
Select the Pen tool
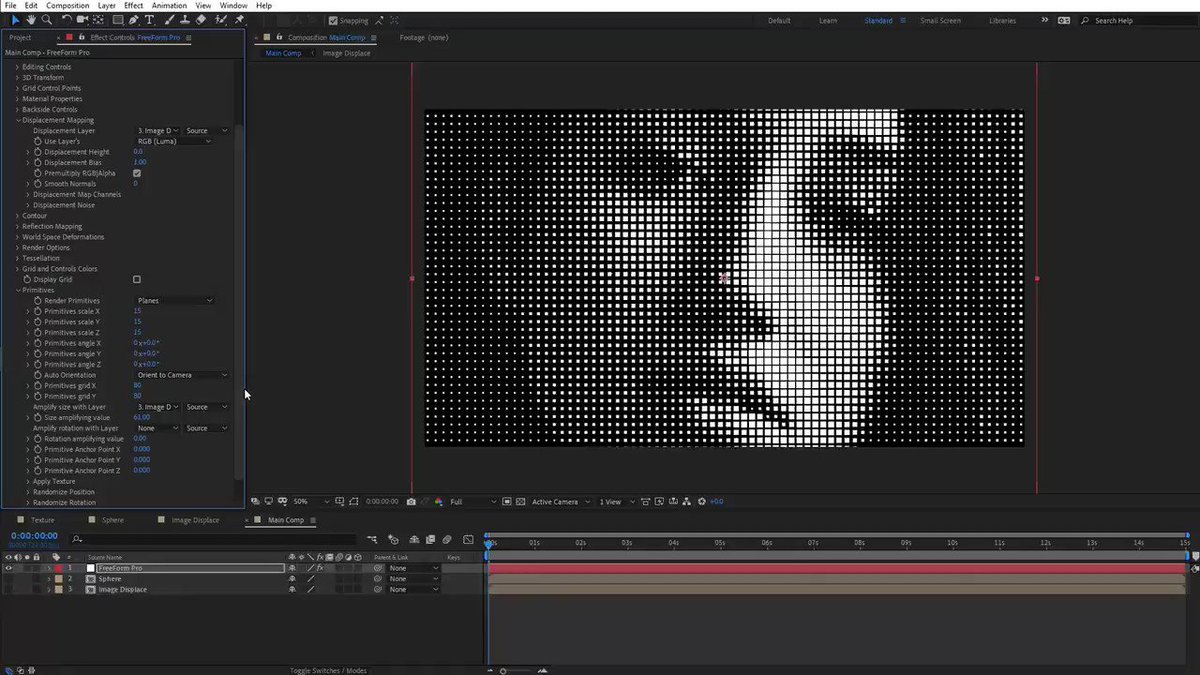[x=134, y=19]
